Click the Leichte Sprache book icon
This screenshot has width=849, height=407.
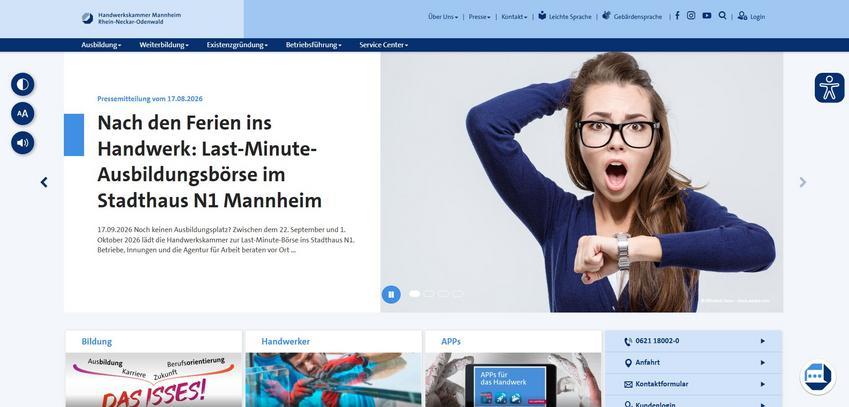pos(542,16)
